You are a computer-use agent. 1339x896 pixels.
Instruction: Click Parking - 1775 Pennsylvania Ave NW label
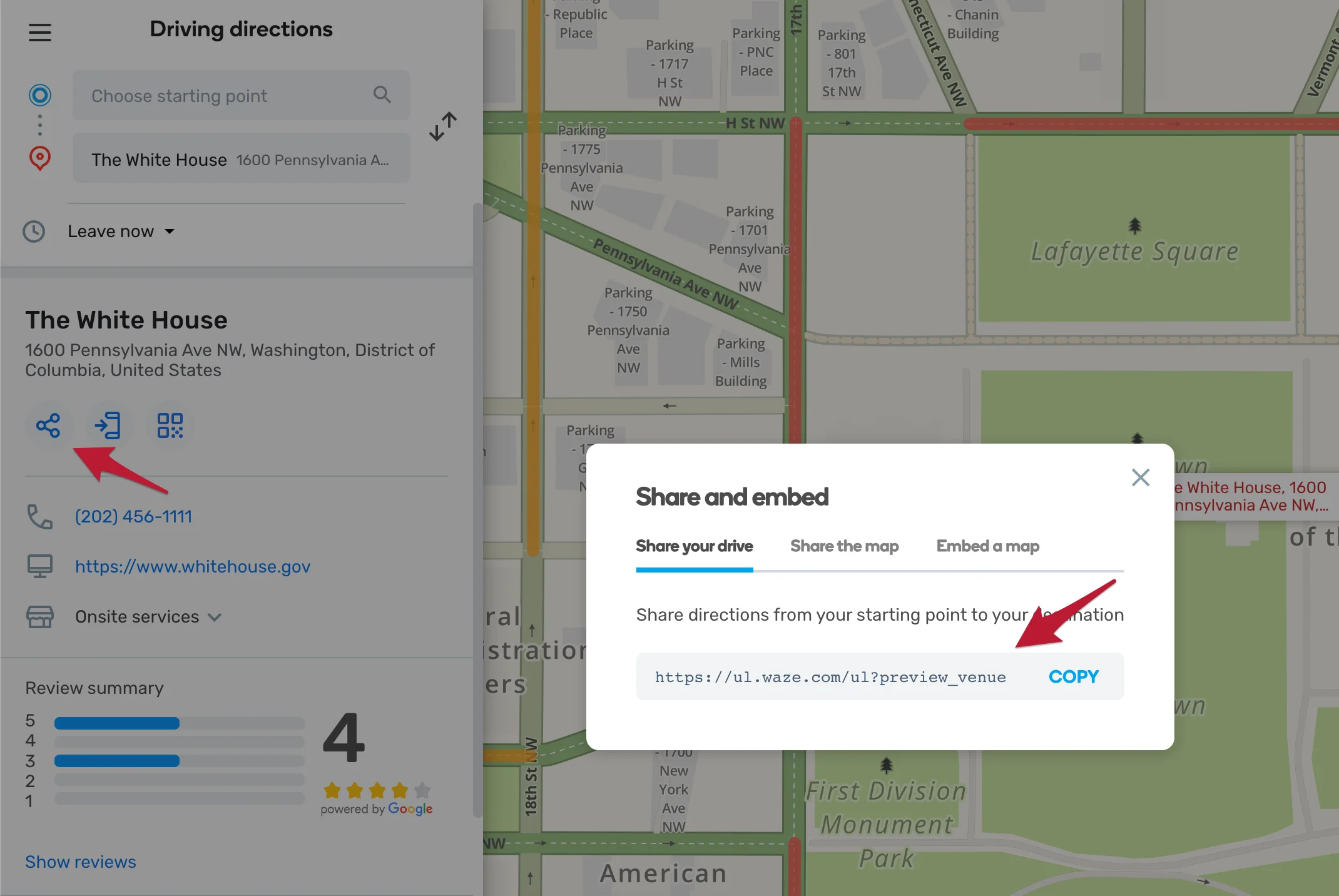click(x=582, y=168)
